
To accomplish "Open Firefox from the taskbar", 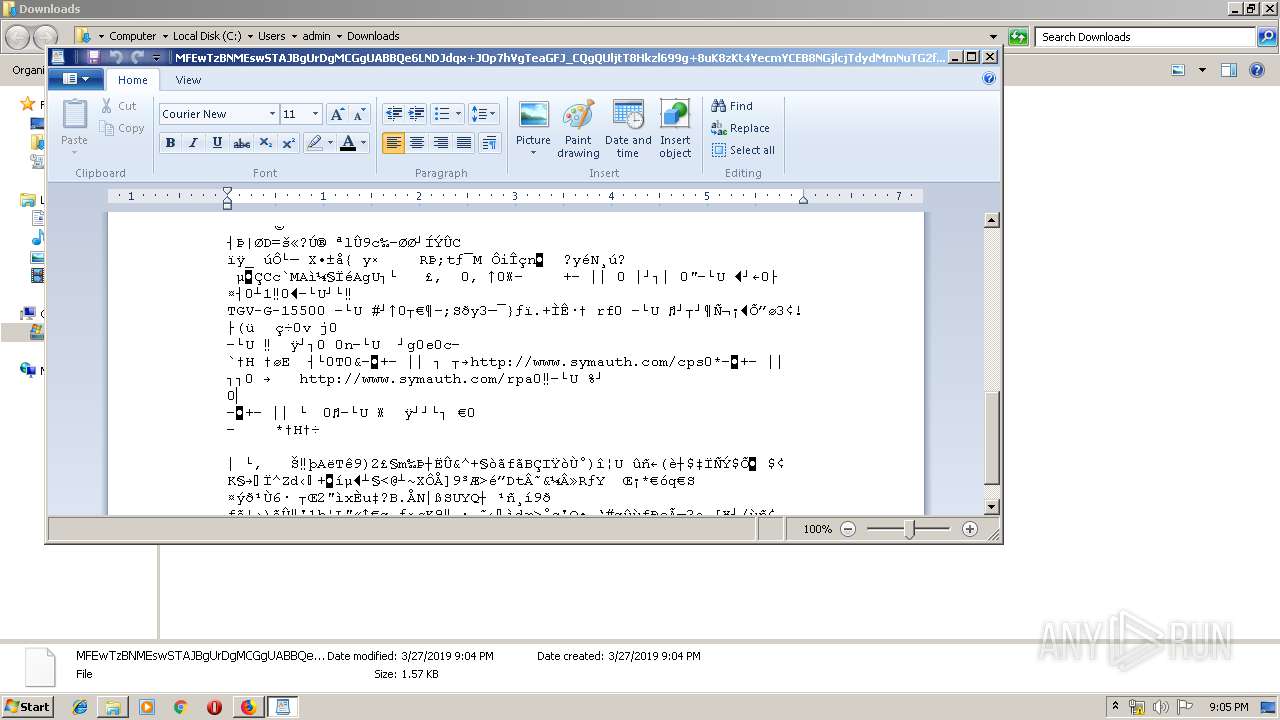I will click(248, 707).
